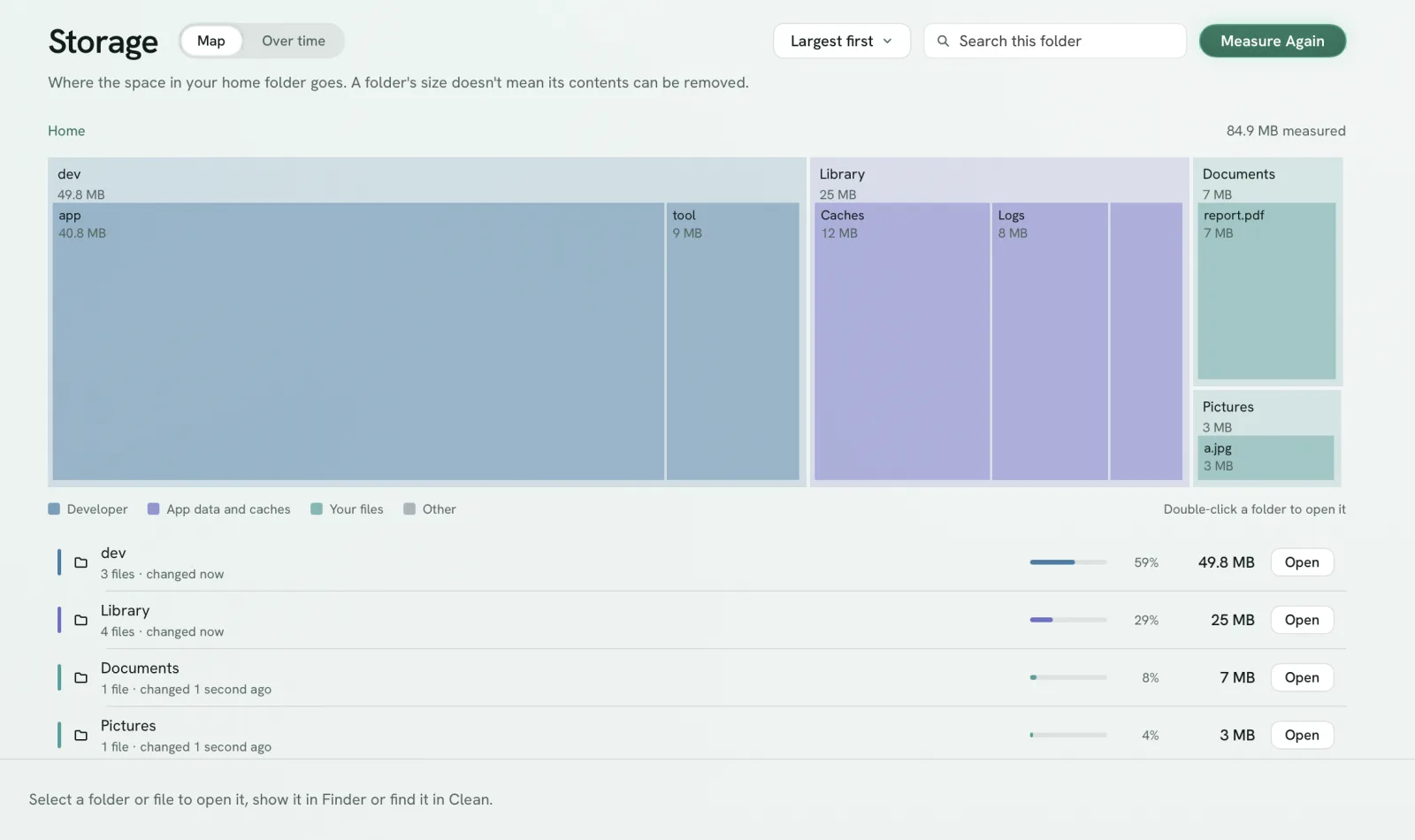Click the folder icon in the dev row

point(80,562)
